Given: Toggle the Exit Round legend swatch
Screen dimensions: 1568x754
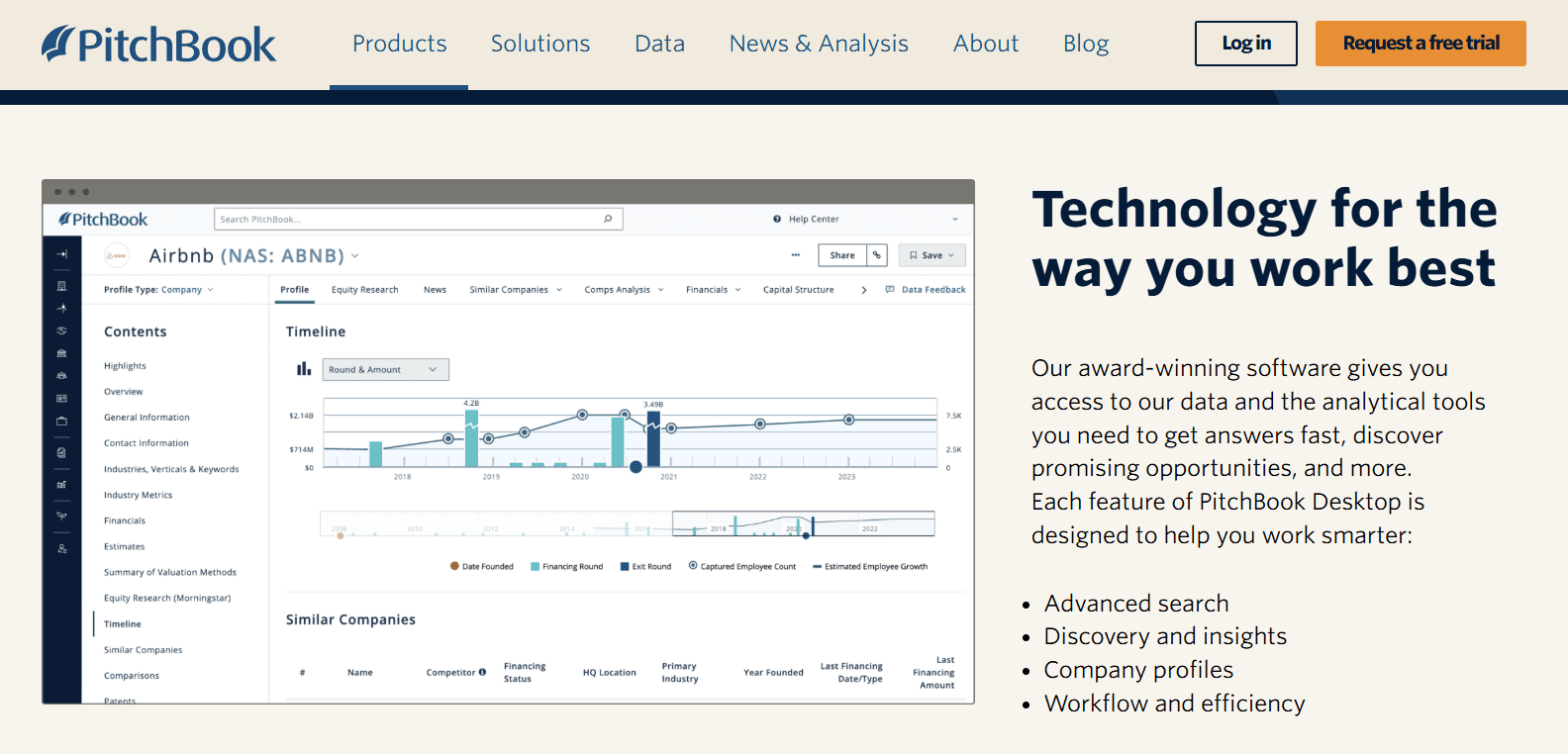Looking at the screenshot, I should coord(625,567).
